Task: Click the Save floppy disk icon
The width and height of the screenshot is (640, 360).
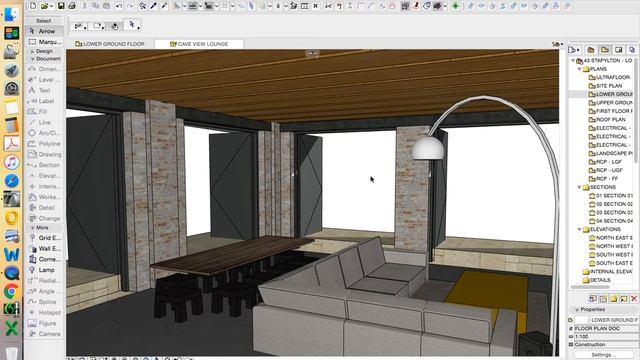Action: (61, 6)
